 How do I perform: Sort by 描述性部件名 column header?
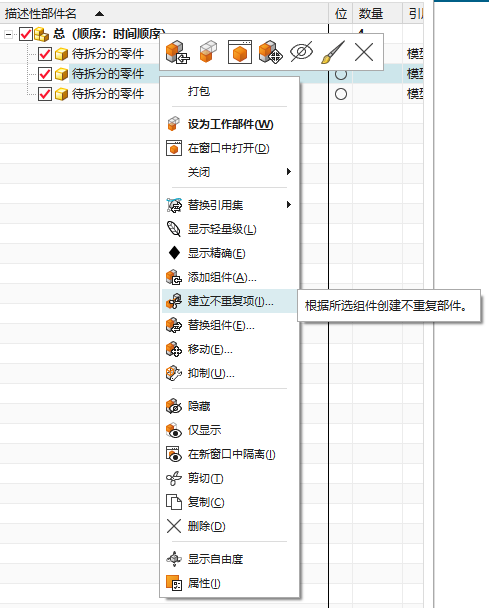[164, 14]
